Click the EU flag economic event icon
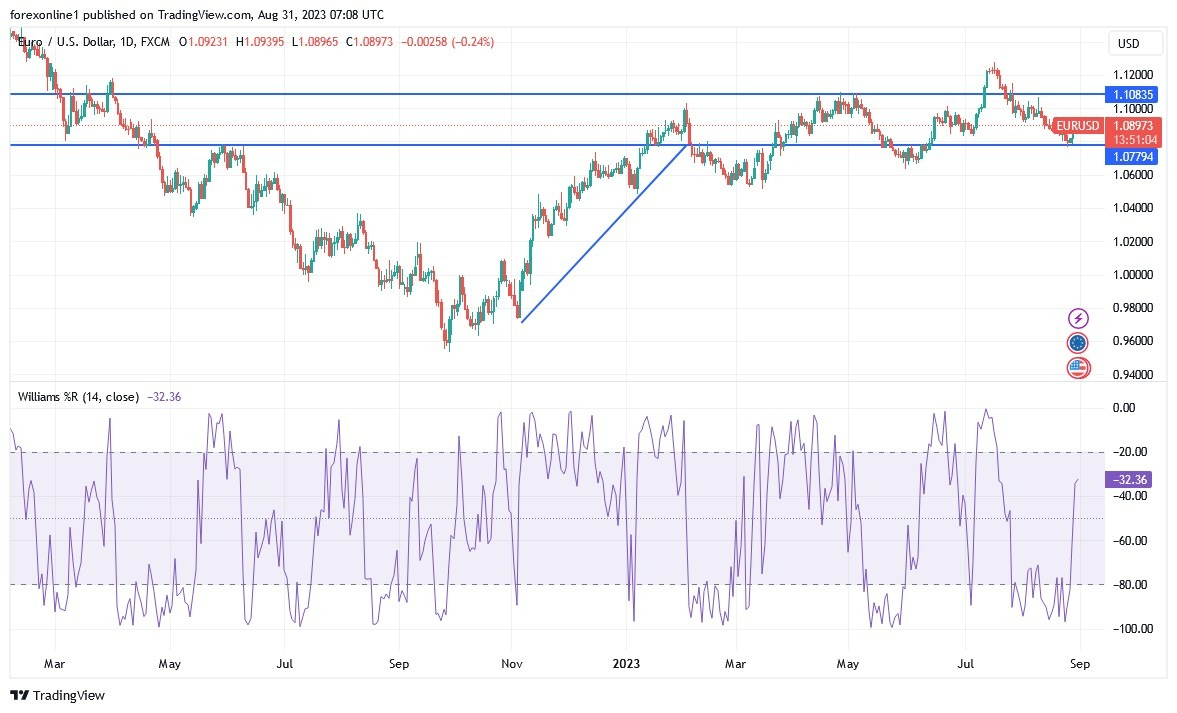The image size is (1177, 713). [x=1078, y=343]
